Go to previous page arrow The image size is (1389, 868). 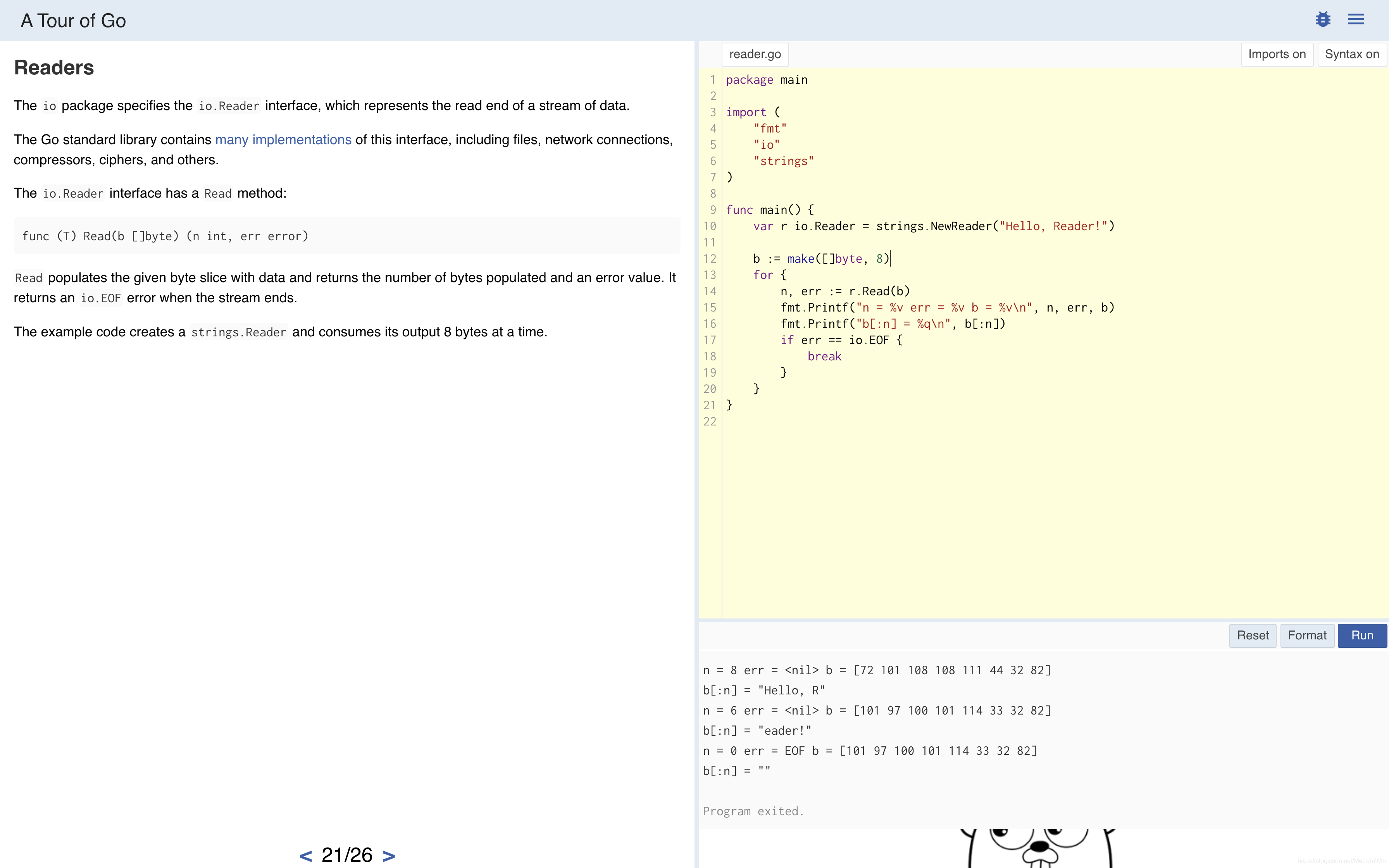point(306,856)
